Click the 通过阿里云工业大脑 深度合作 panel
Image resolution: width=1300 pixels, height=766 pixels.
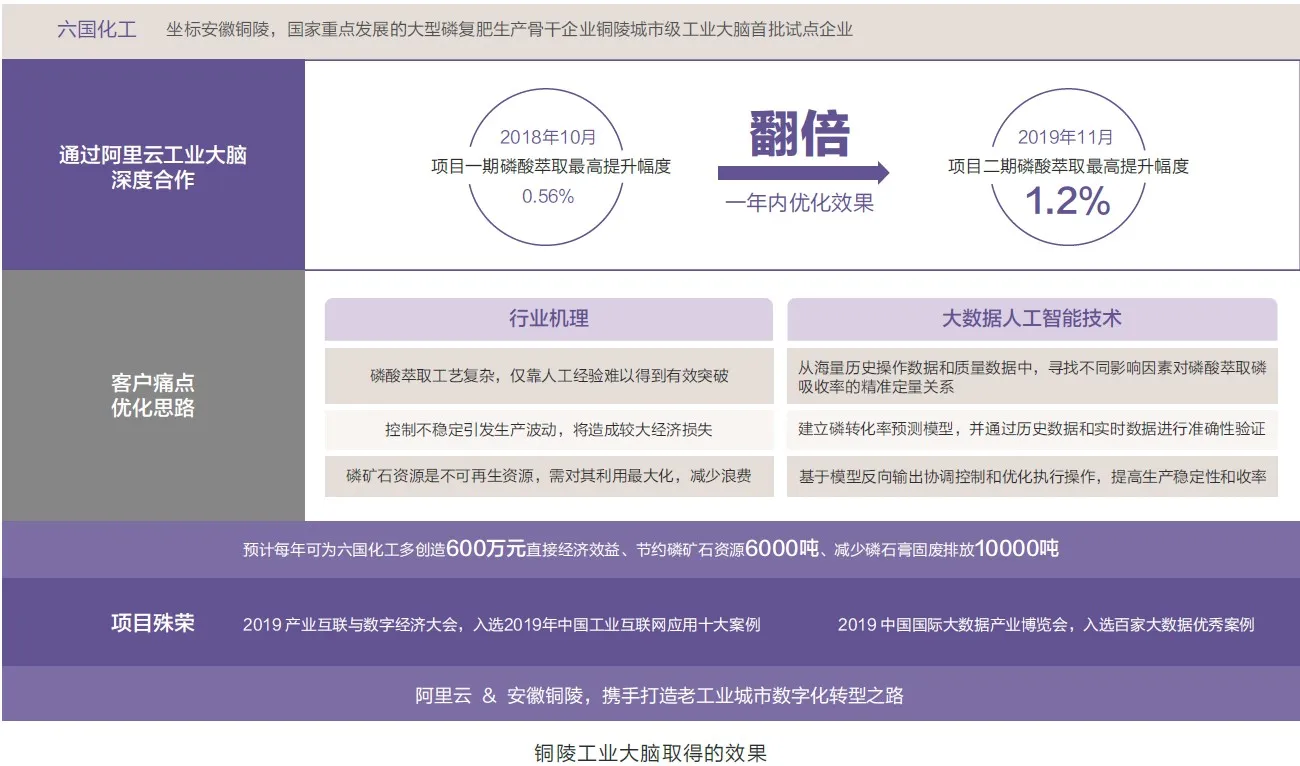click(153, 166)
